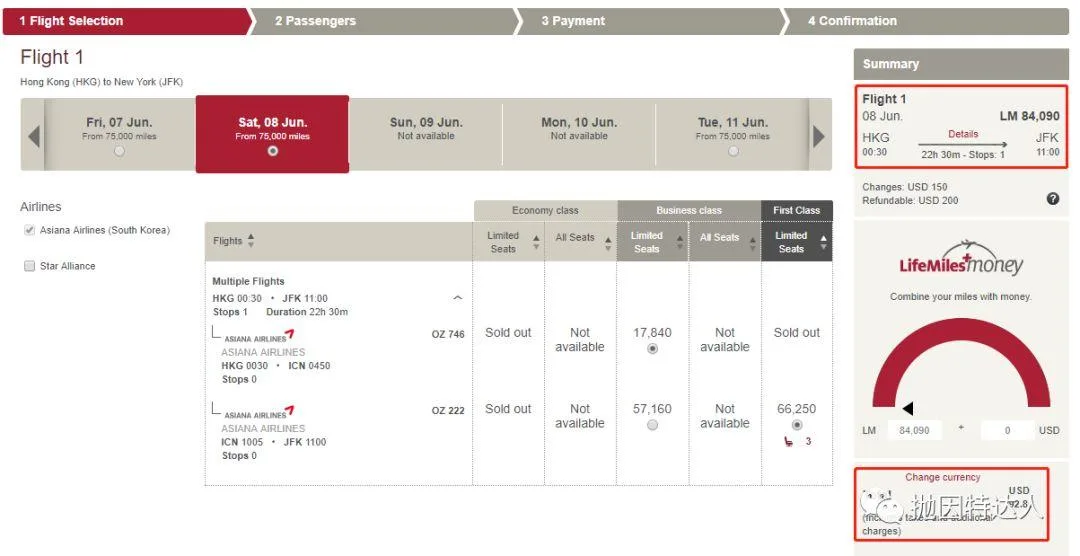This screenshot has height=556, width=1080.
Task: Check the Star Alliance airline filter
Action: click(29, 266)
